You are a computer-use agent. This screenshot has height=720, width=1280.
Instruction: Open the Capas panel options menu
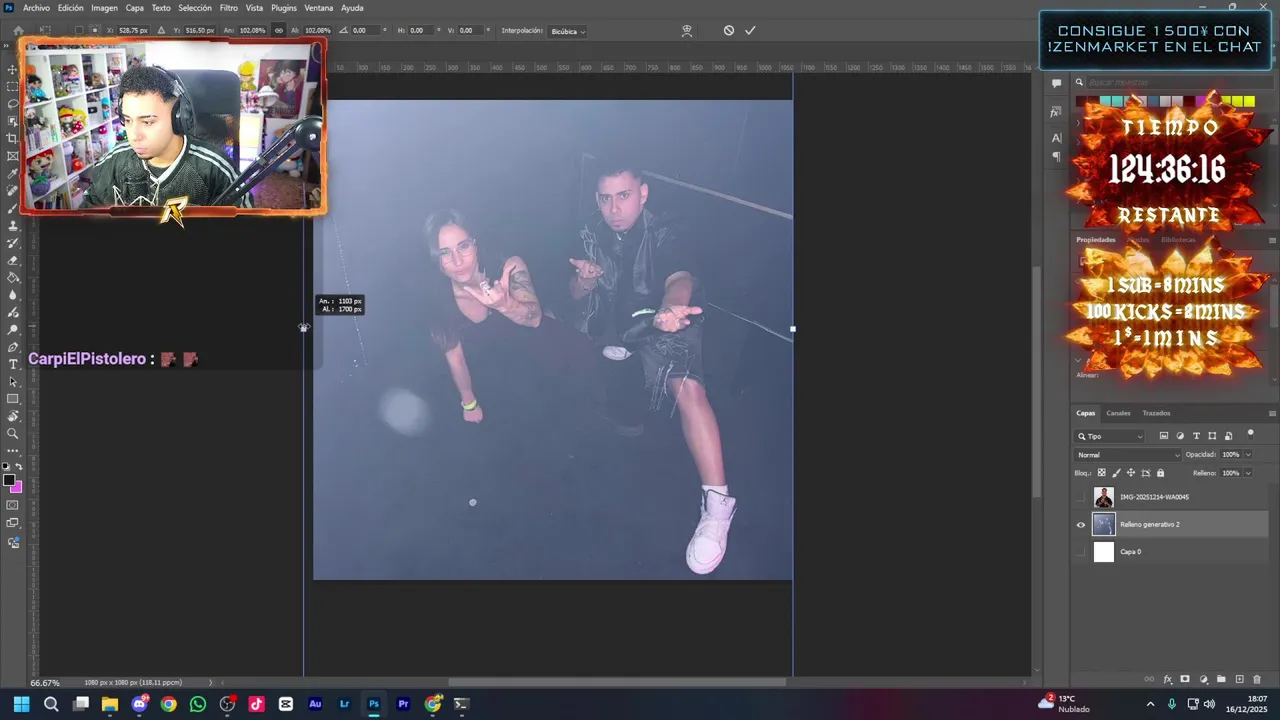point(1272,413)
